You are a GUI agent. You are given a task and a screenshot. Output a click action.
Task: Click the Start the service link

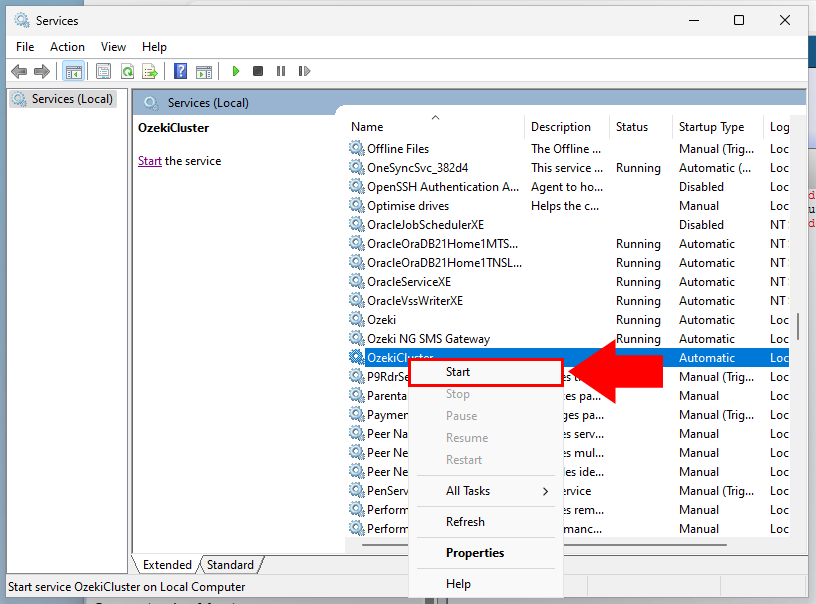[149, 161]
